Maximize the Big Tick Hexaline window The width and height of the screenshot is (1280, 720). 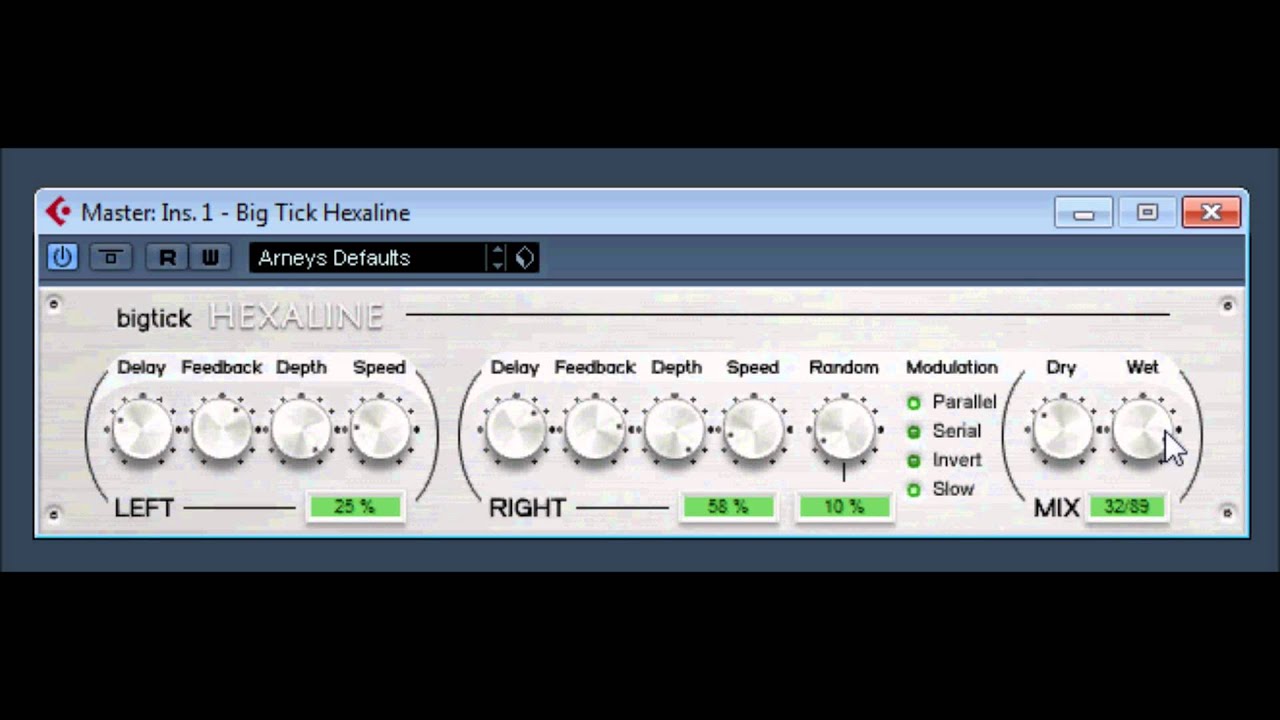(x=1147, y=212)
